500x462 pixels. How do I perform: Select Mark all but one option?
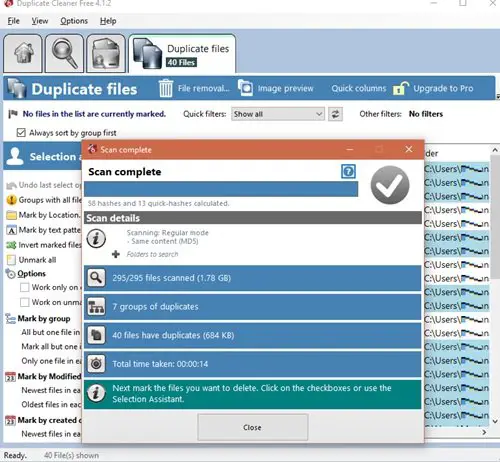point(51,347)
